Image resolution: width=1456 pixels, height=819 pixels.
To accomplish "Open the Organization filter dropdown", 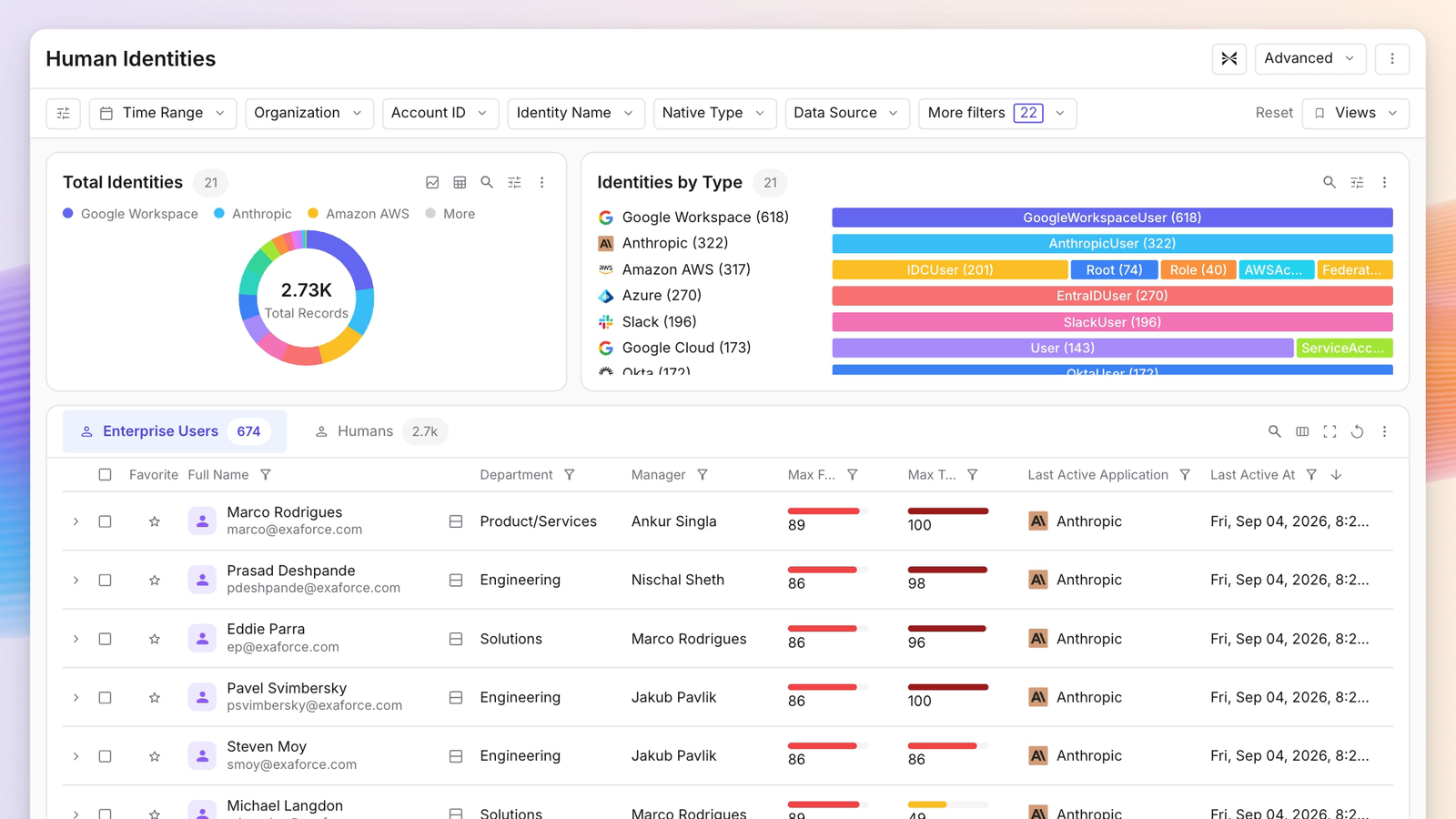I will [309, 113].
